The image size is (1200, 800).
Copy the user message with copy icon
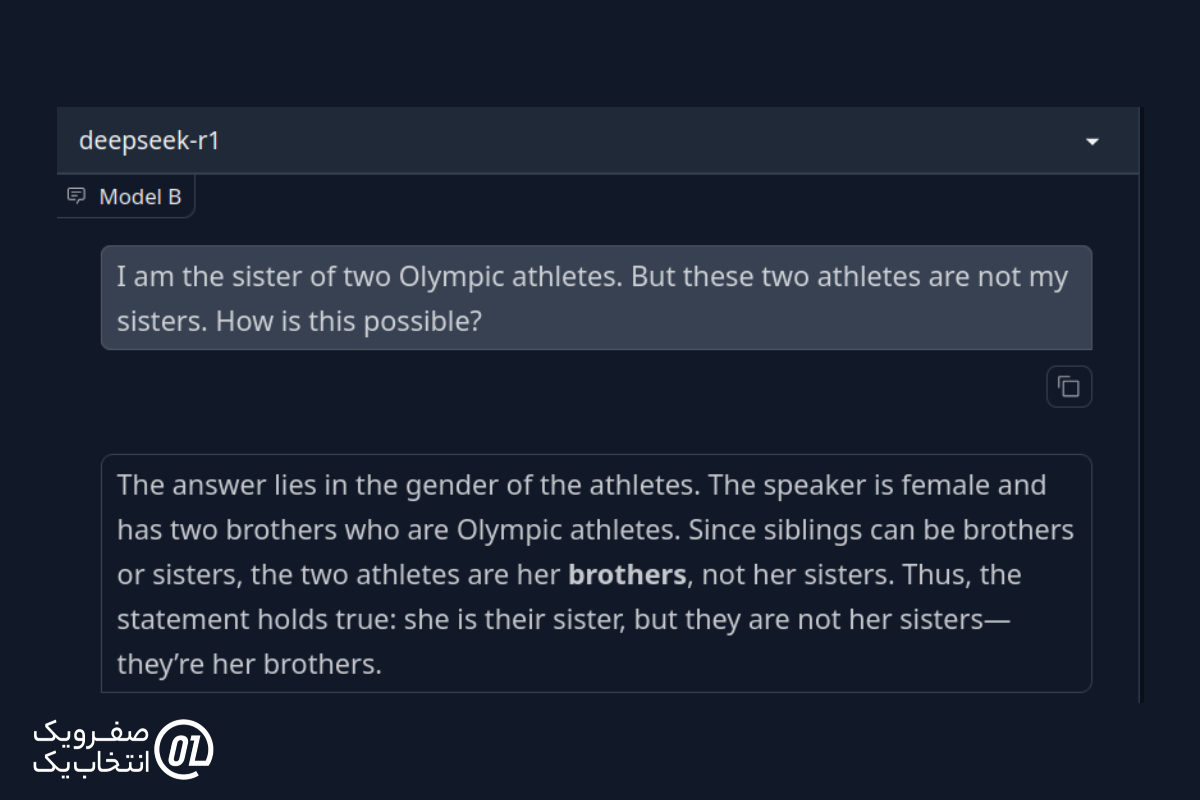1069,387
